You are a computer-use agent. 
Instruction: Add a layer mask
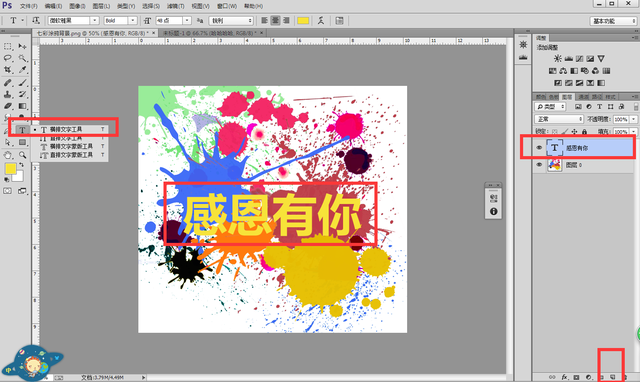(x=576, y=378)
